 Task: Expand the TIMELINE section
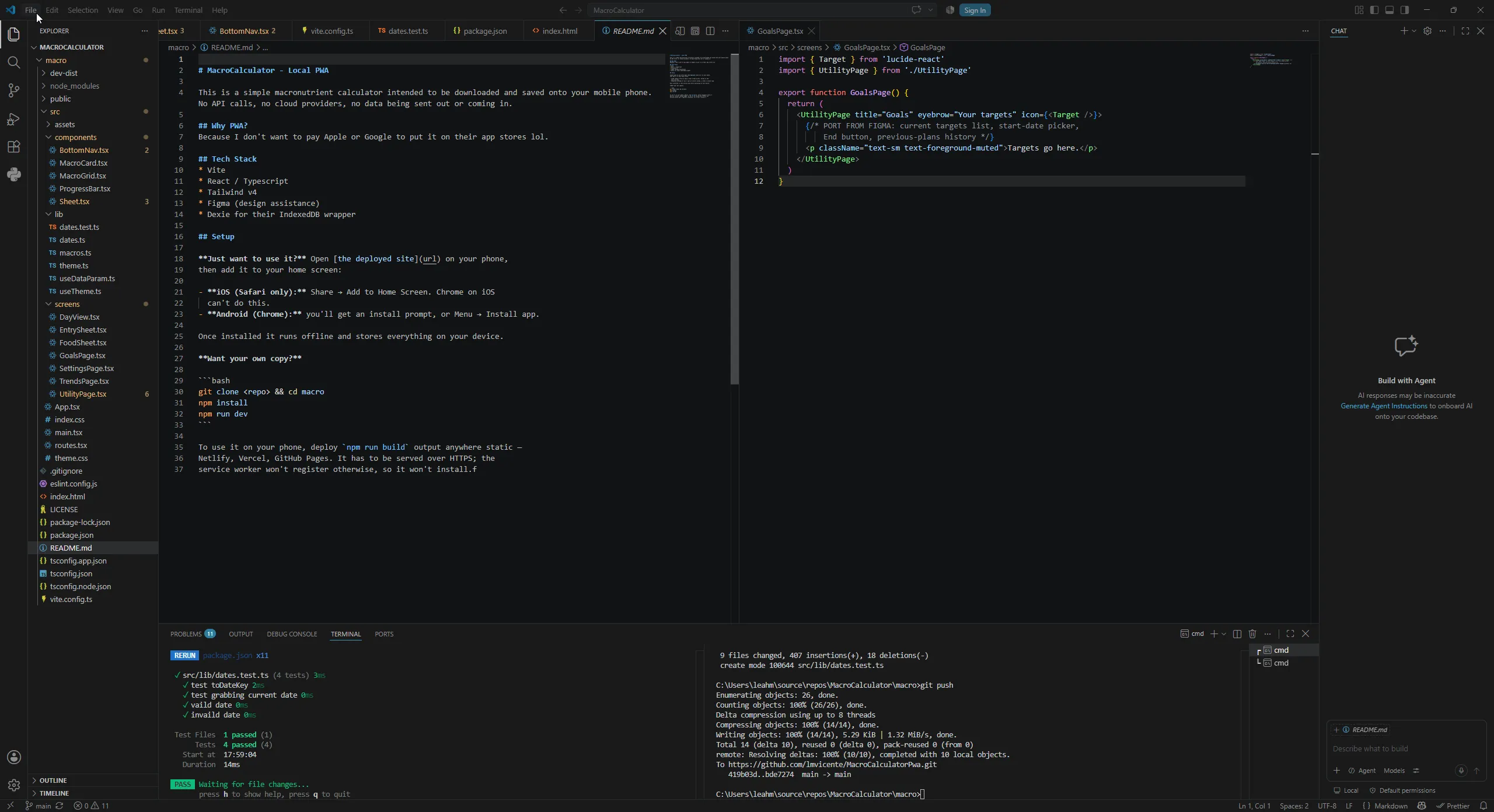point(54,793)
